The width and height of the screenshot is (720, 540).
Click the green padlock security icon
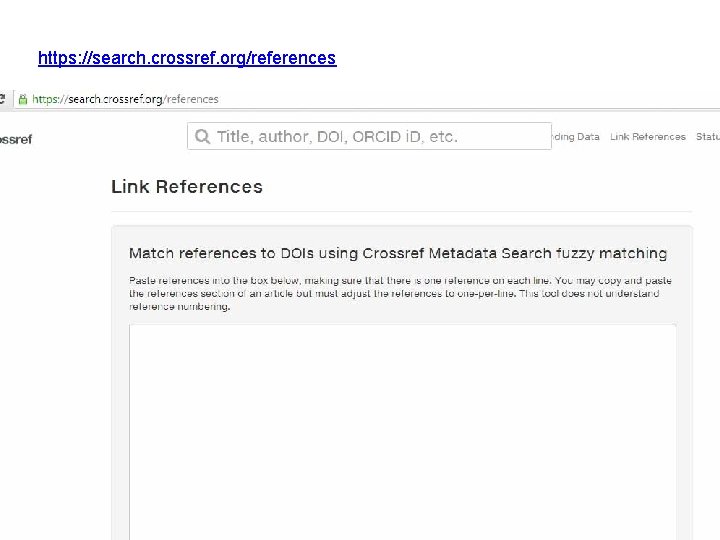pyautogui.click(x=23, y=99)
